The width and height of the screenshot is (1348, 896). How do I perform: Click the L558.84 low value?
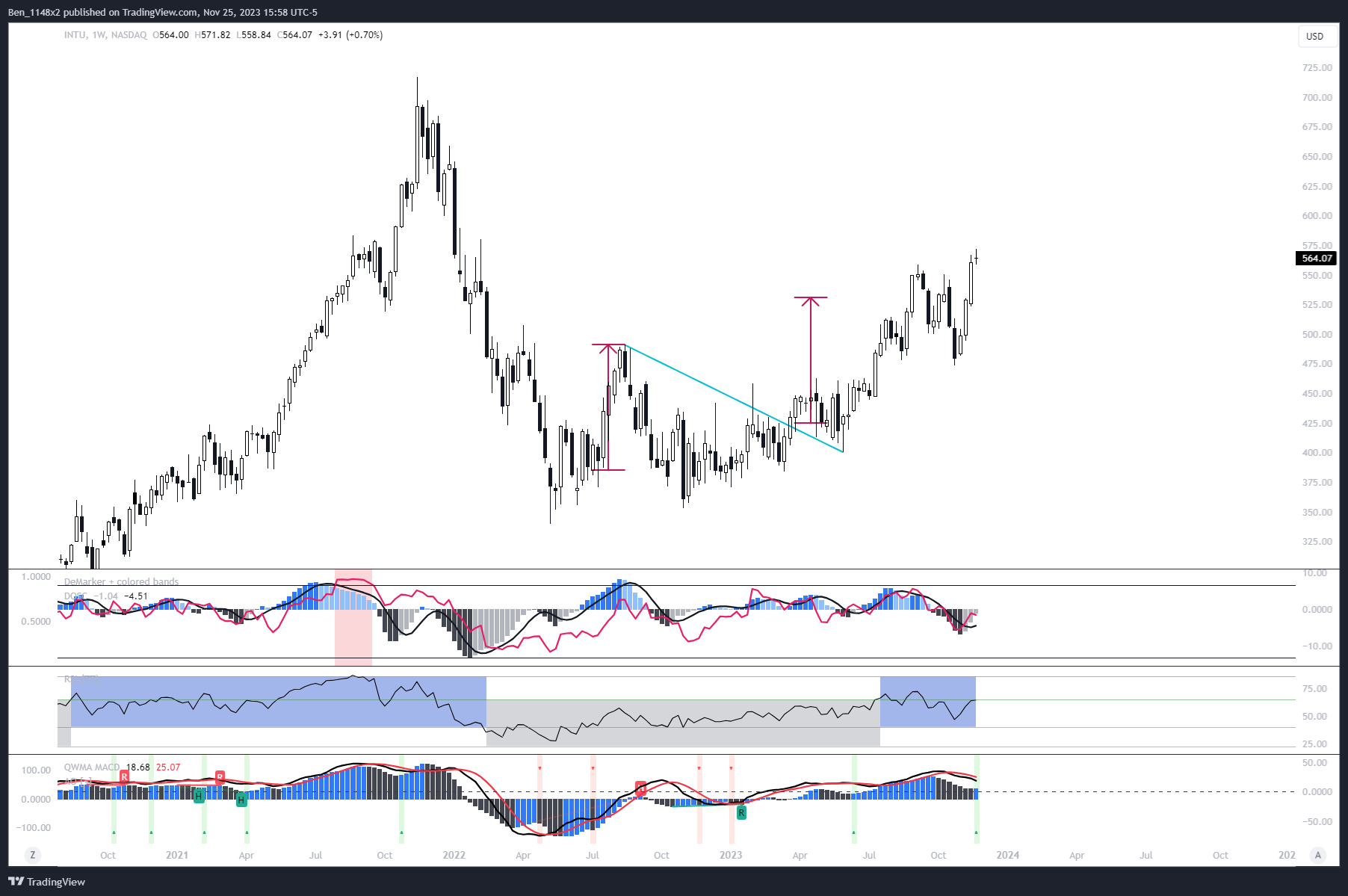[253, 35]
